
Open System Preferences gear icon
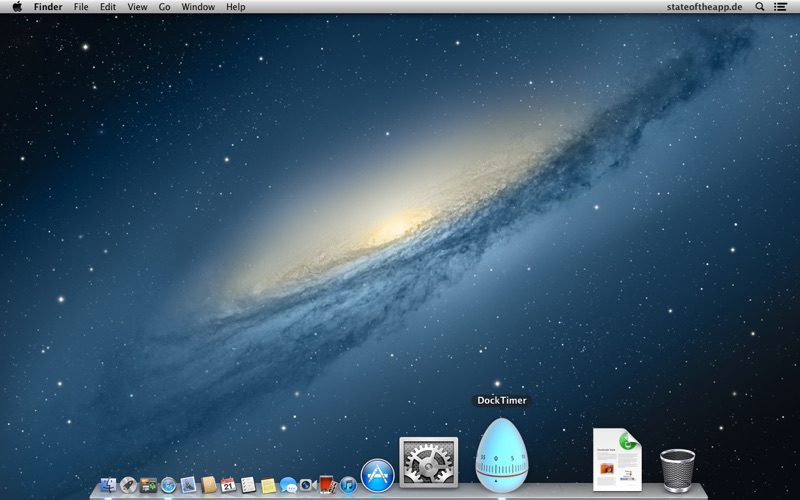click(x=428, y=462)
